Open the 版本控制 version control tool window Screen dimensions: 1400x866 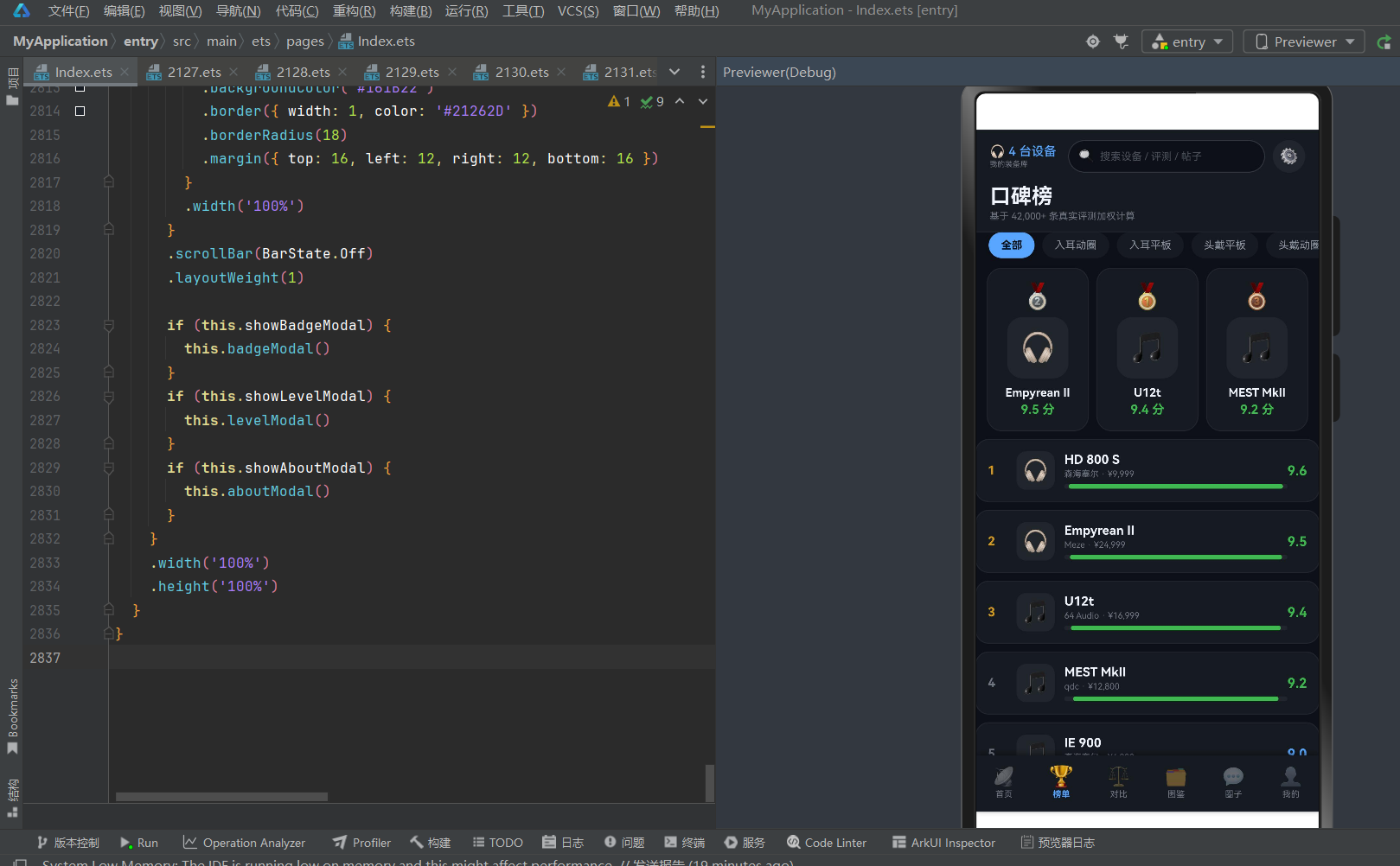click(x=67, y=843)
